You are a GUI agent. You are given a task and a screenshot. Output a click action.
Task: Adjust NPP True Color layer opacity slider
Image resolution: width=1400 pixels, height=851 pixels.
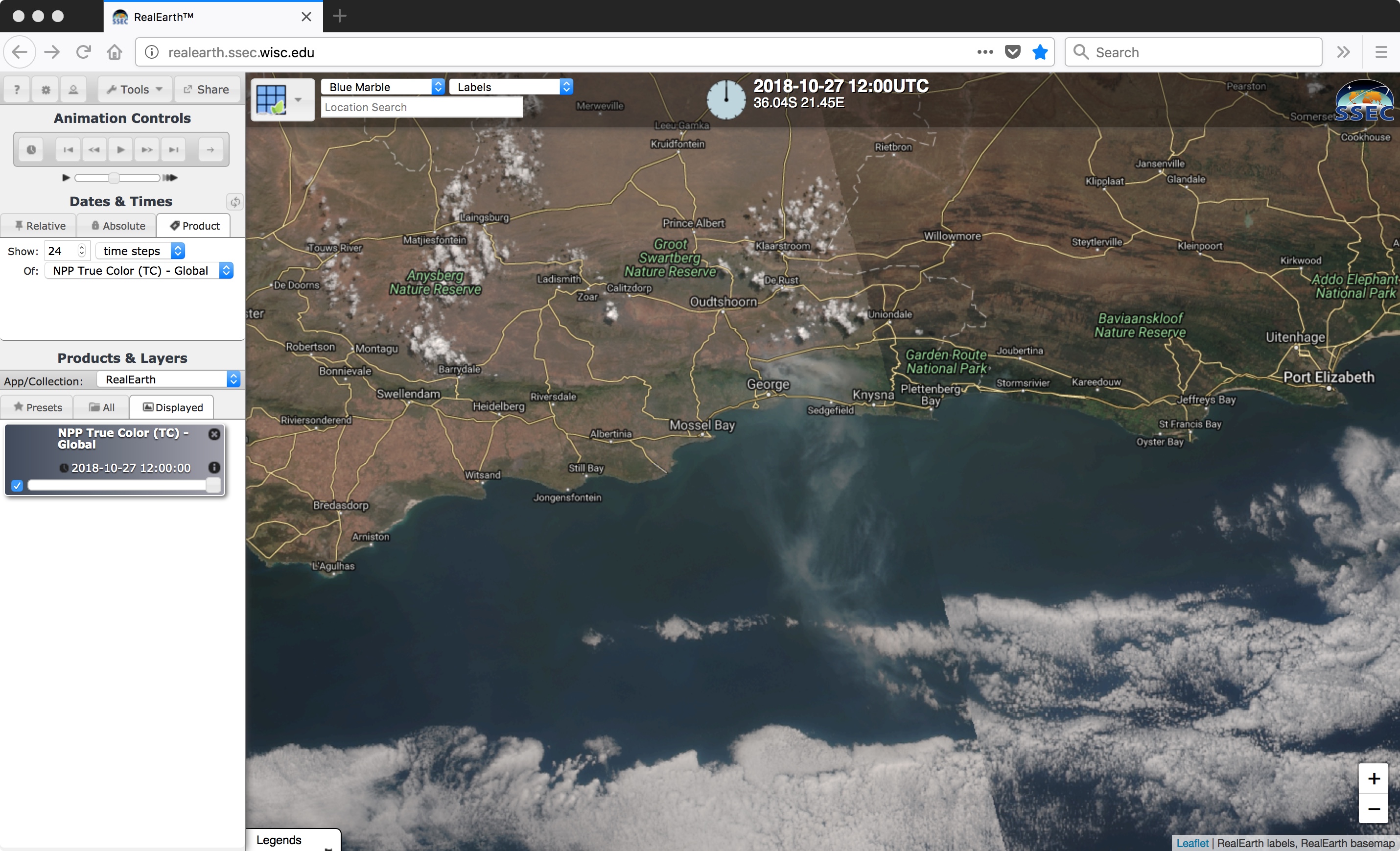pyautogui.click(x=124, y=485)
